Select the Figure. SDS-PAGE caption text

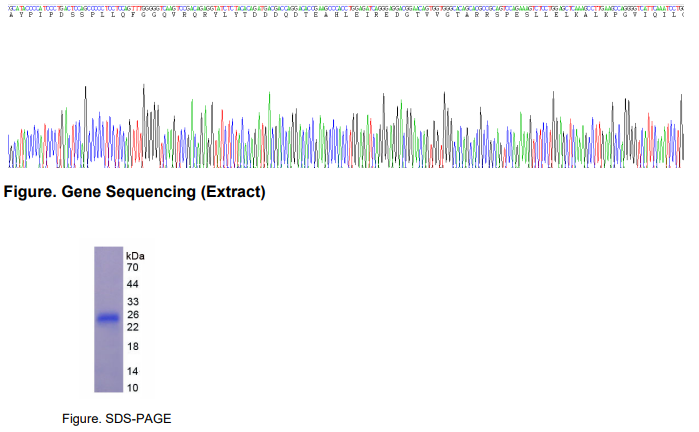pos(109,418)
